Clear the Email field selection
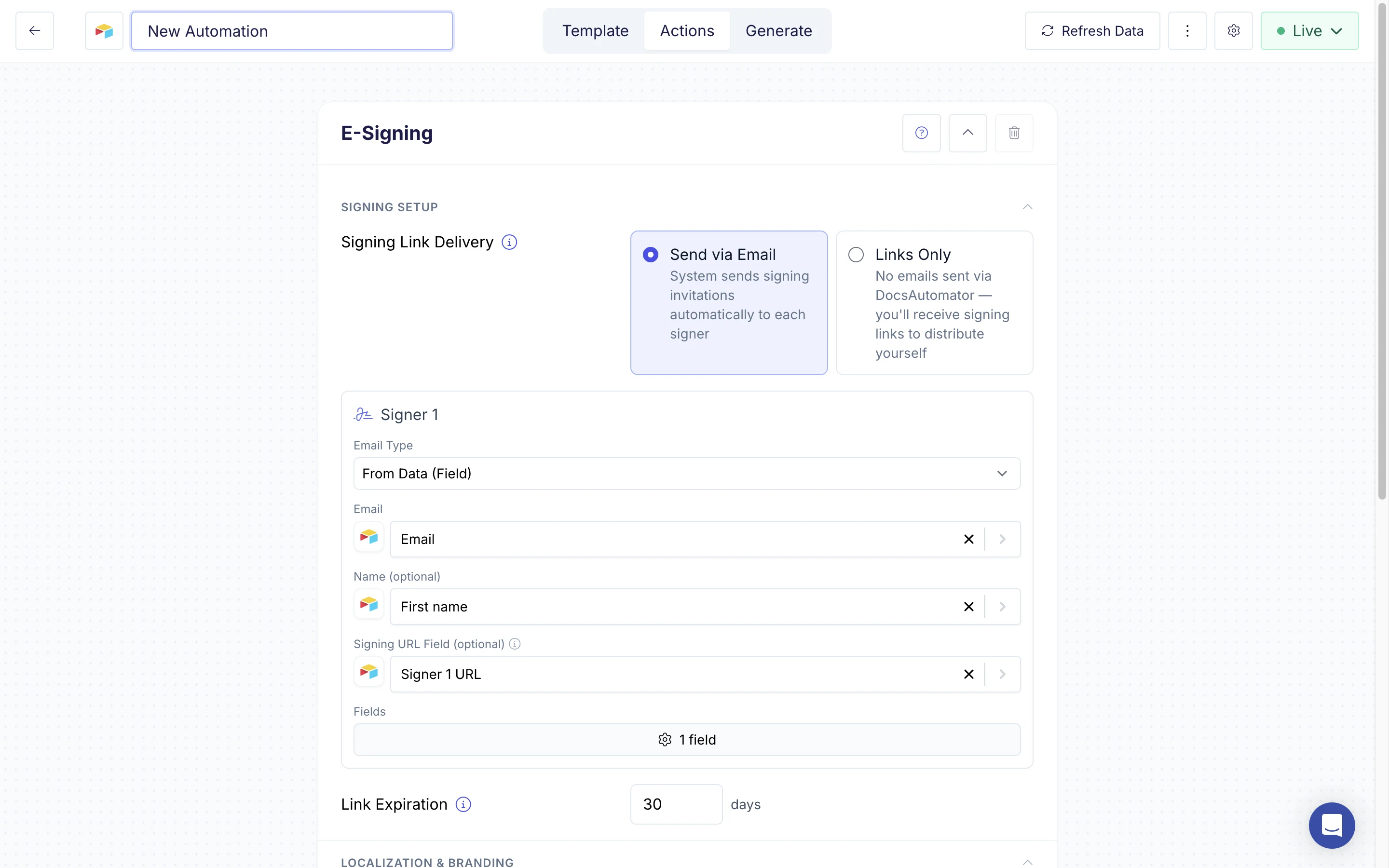 pos(969,539)
